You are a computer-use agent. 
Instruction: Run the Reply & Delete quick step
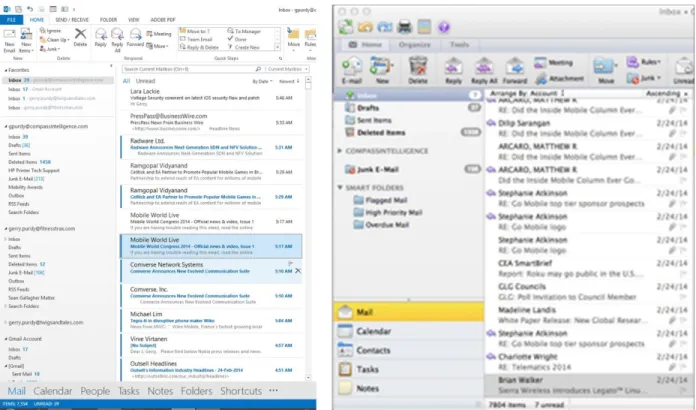[x=199, y=47]
